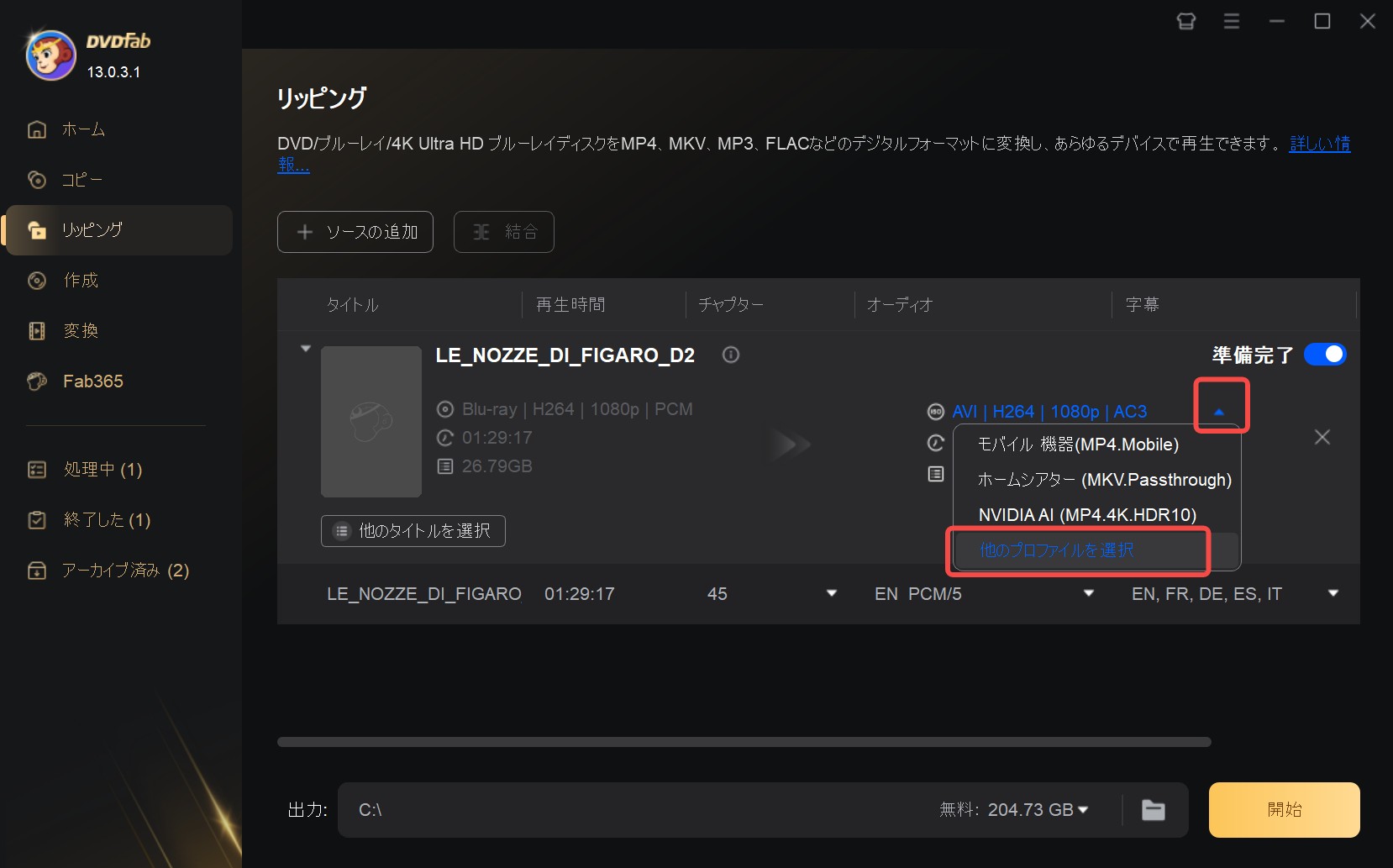Open the hamburger main menu
Image resolution: width=1393 pixels, height=868 pixels.
tap(1232, 21)
